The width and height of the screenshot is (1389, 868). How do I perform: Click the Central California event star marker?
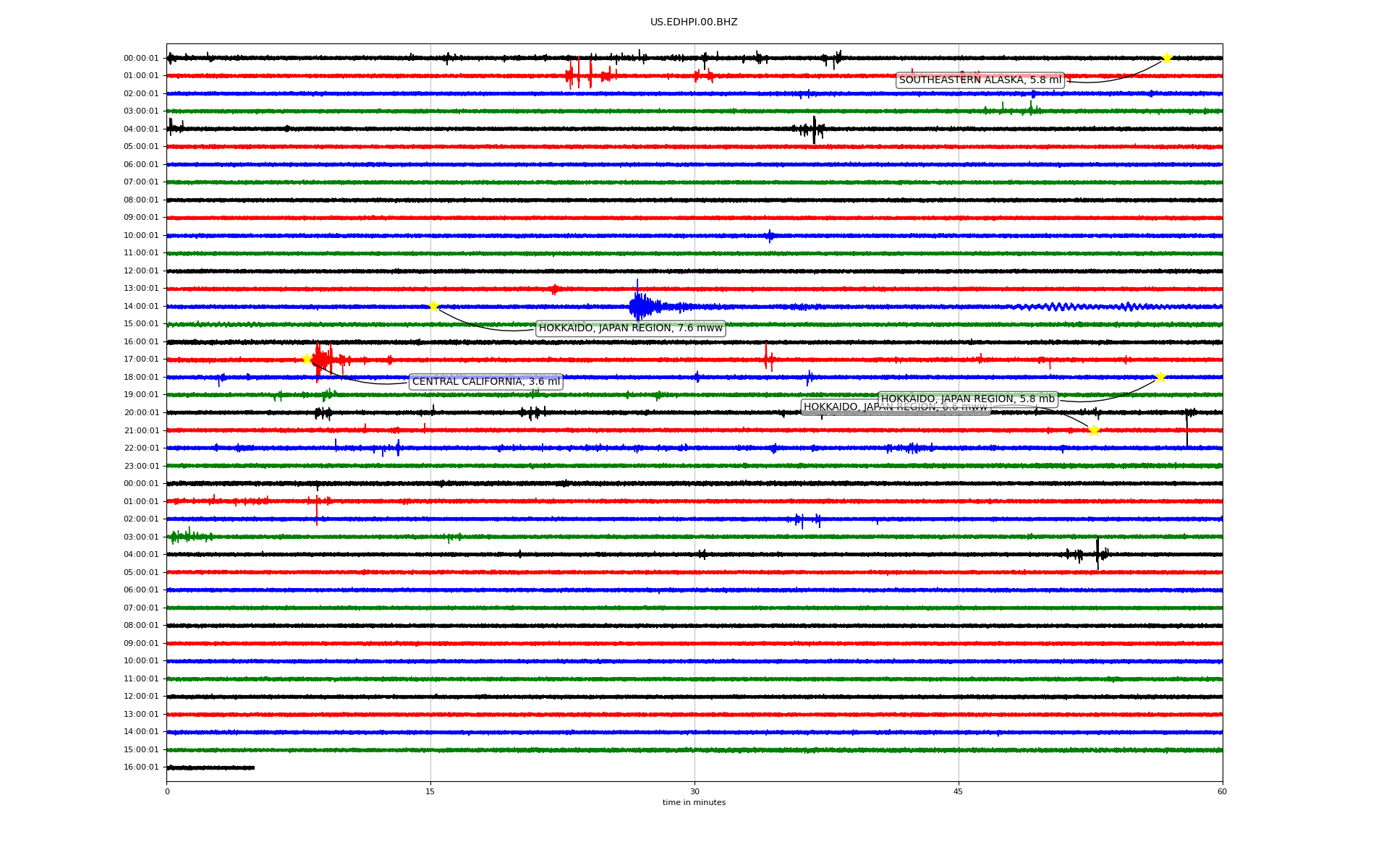coord(307,359)
